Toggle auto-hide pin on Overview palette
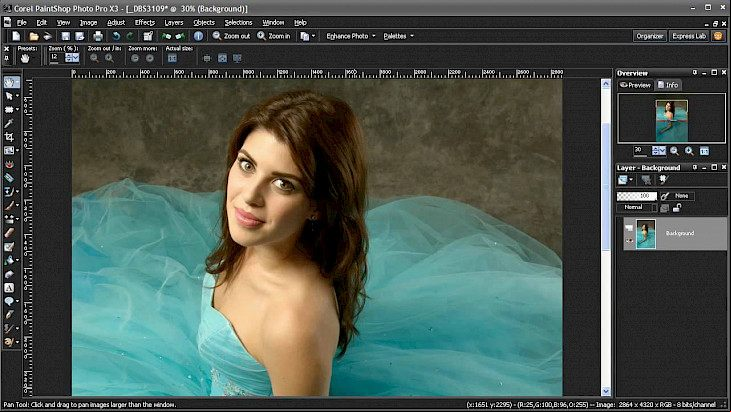This screenshot has height=412, width=731. pos(695,73)
